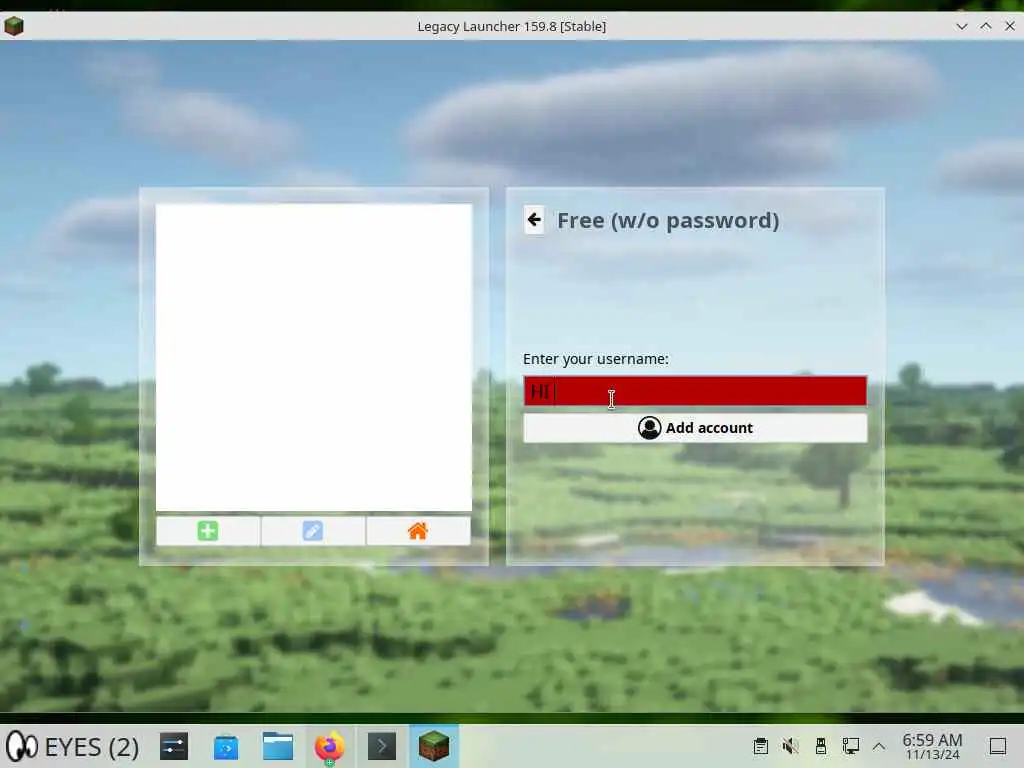Click the removable USB device tray icon
The height and width of the screenshot is (768, 1024).
[821, 746]
